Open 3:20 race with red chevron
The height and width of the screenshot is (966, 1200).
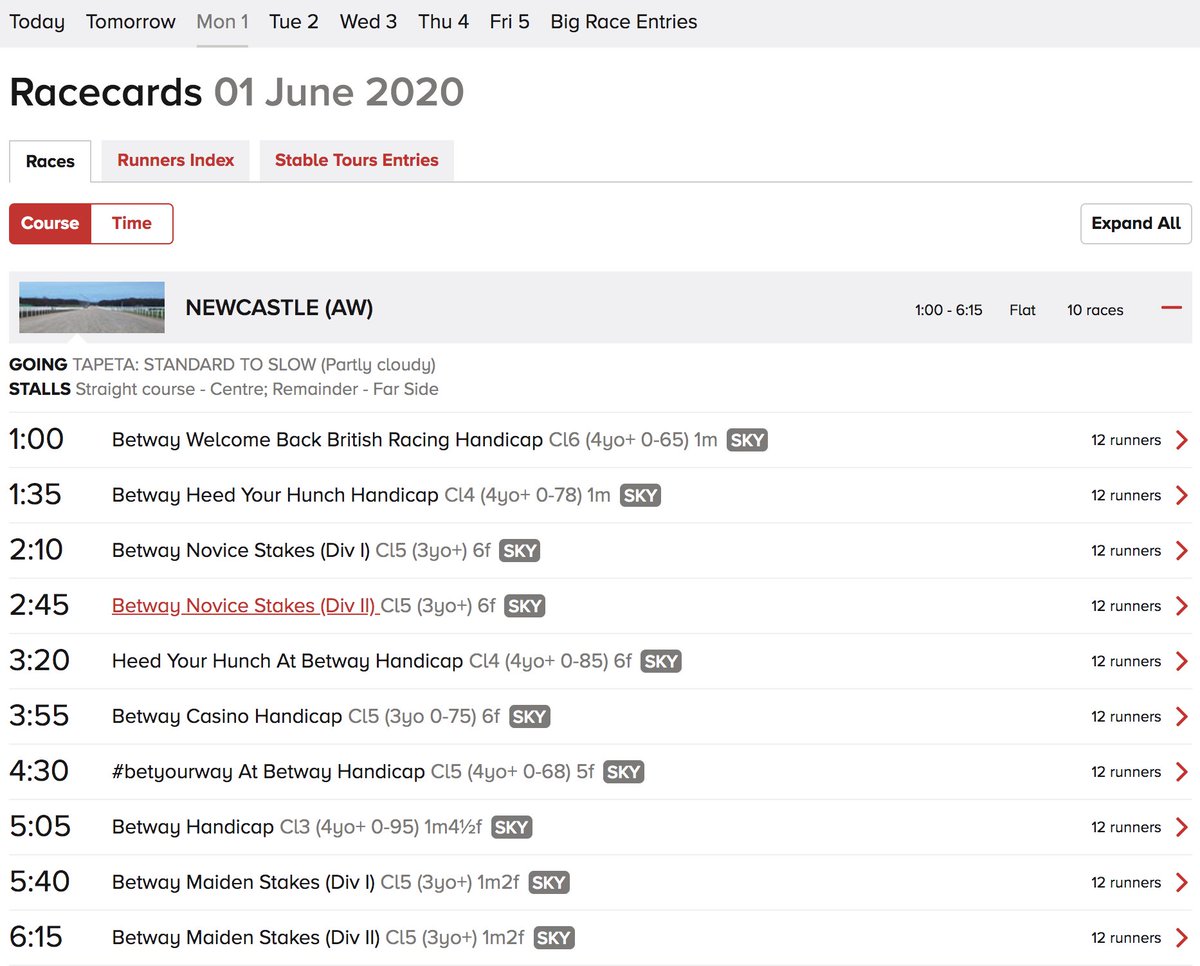[1182, 661]
